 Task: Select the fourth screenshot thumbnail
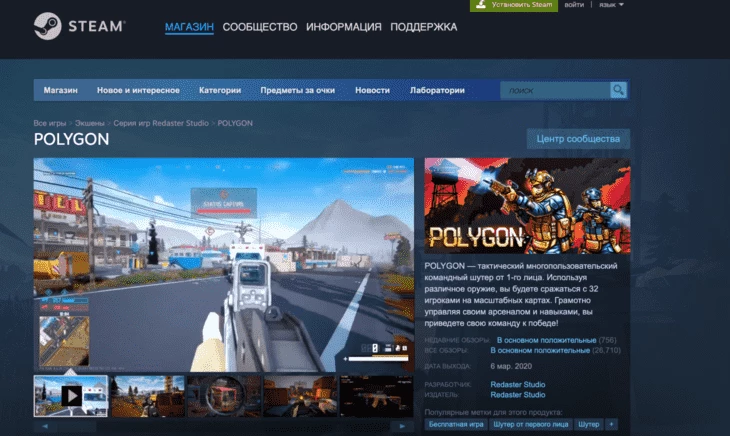click(x=300, y=396)
